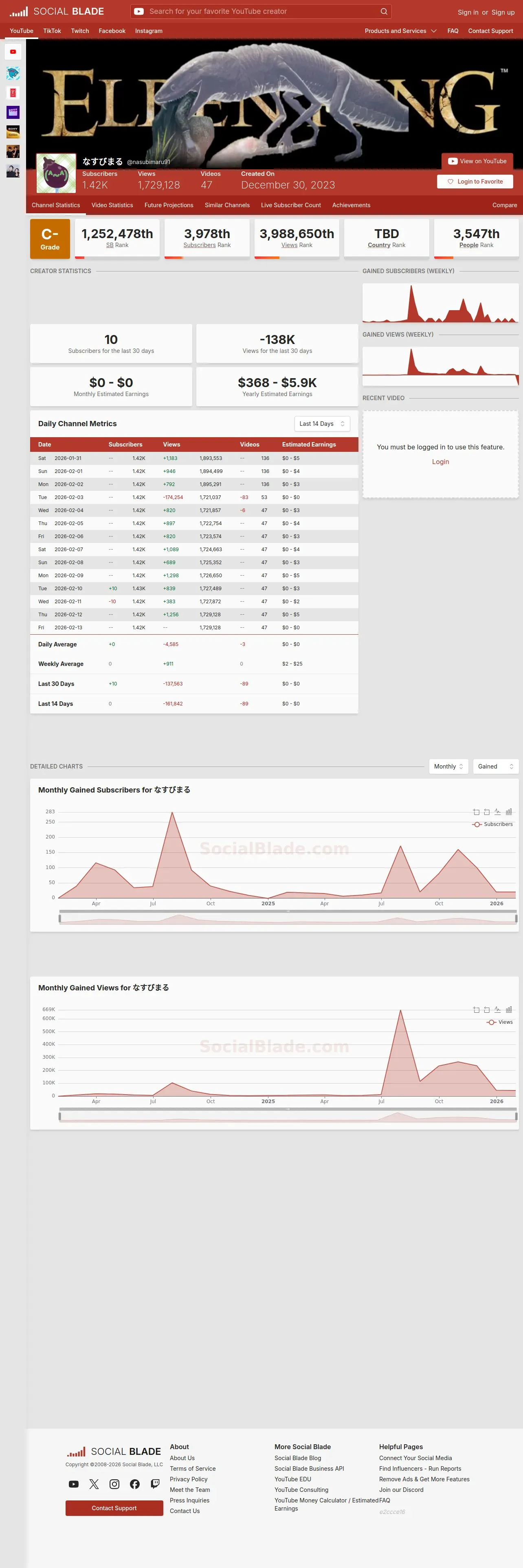Open the Terms of Service footer link

[192, 1469]
